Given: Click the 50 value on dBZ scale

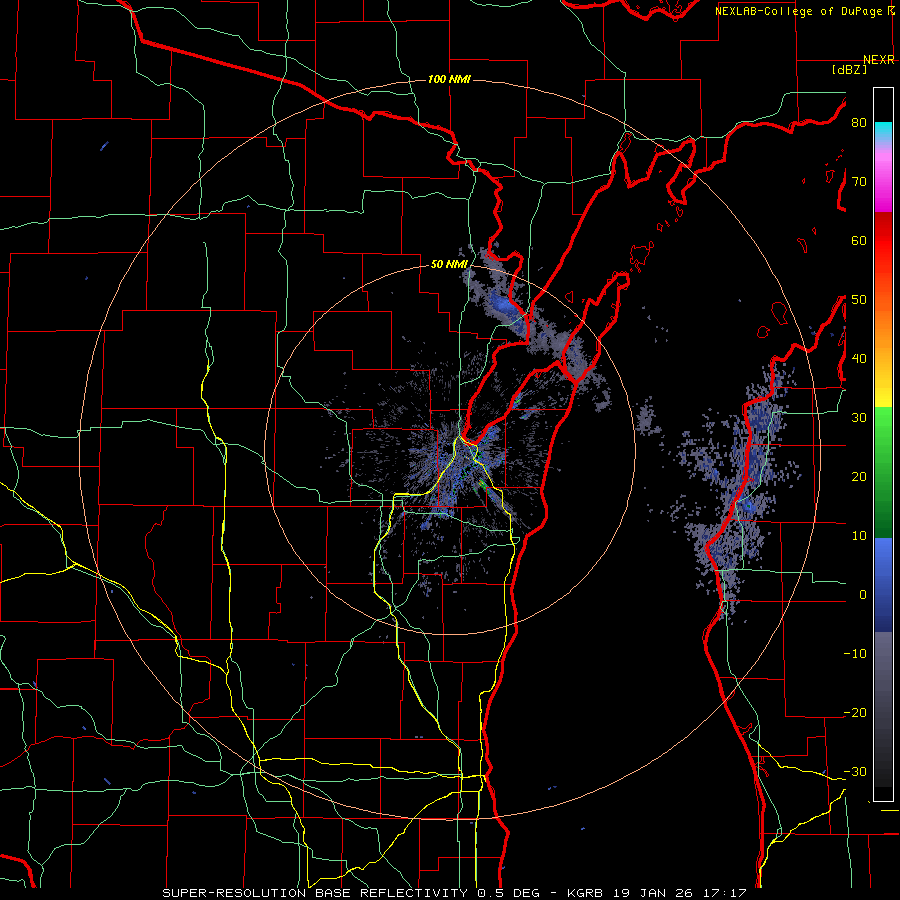Looking at the screenshot, I should pyautogui.click(x=859, y=300).
